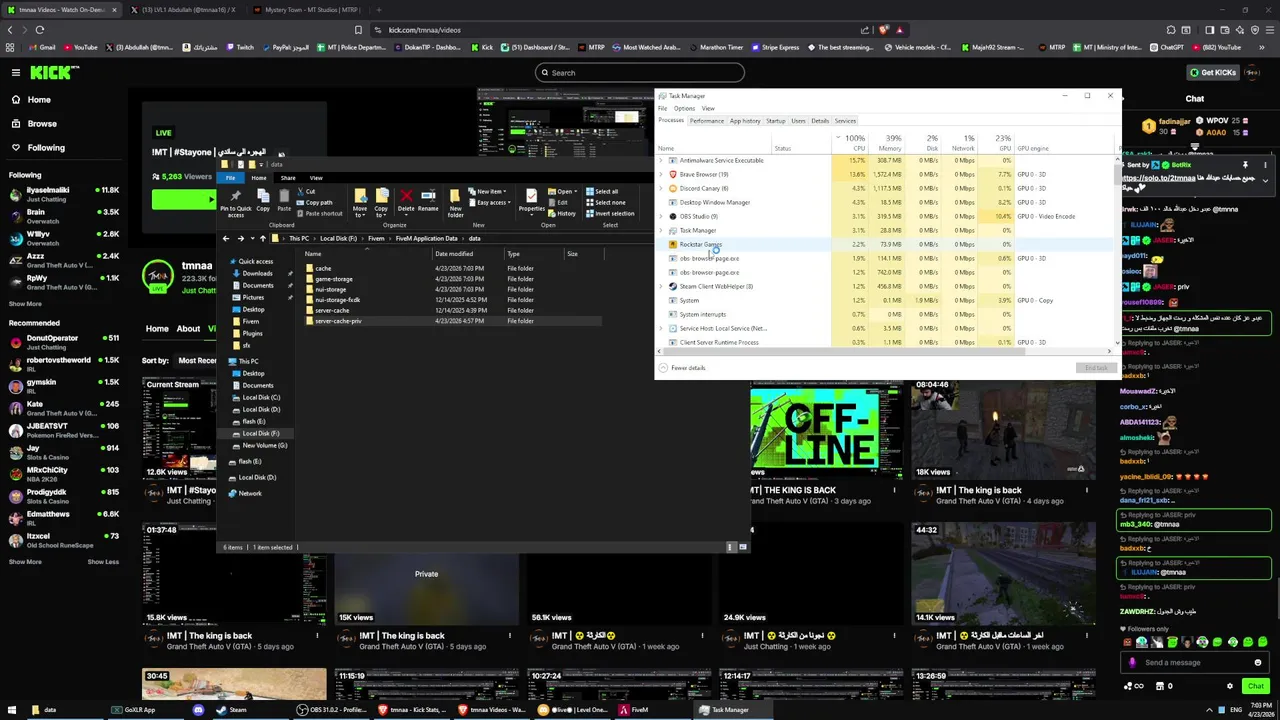Click Select all in Explorer ribbon
Screen dimensions: 1280x720
pyautogui.click(x=602, y=191)
